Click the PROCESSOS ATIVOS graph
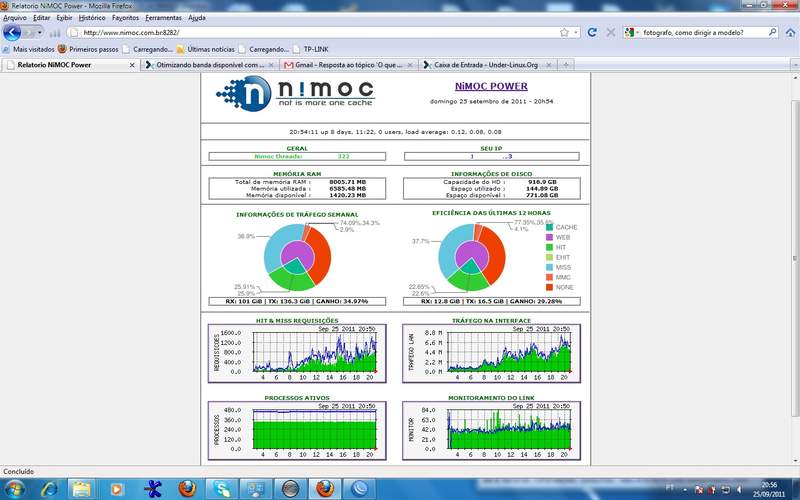 coord(297,431)
